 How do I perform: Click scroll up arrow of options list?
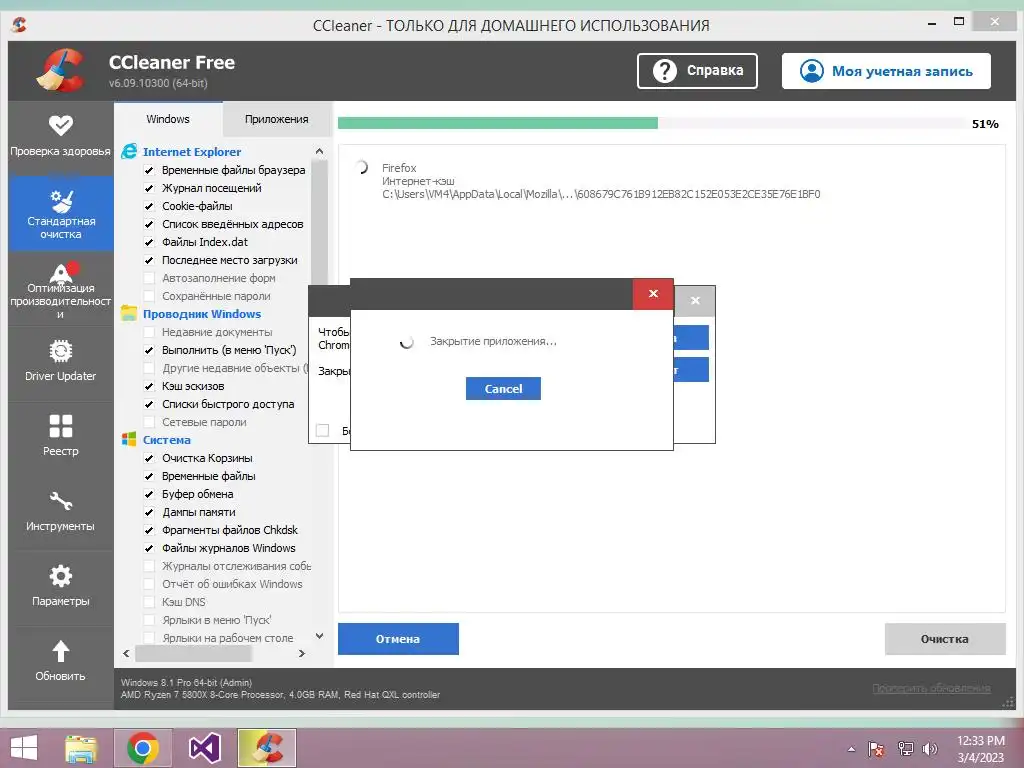tap(319, 152)
